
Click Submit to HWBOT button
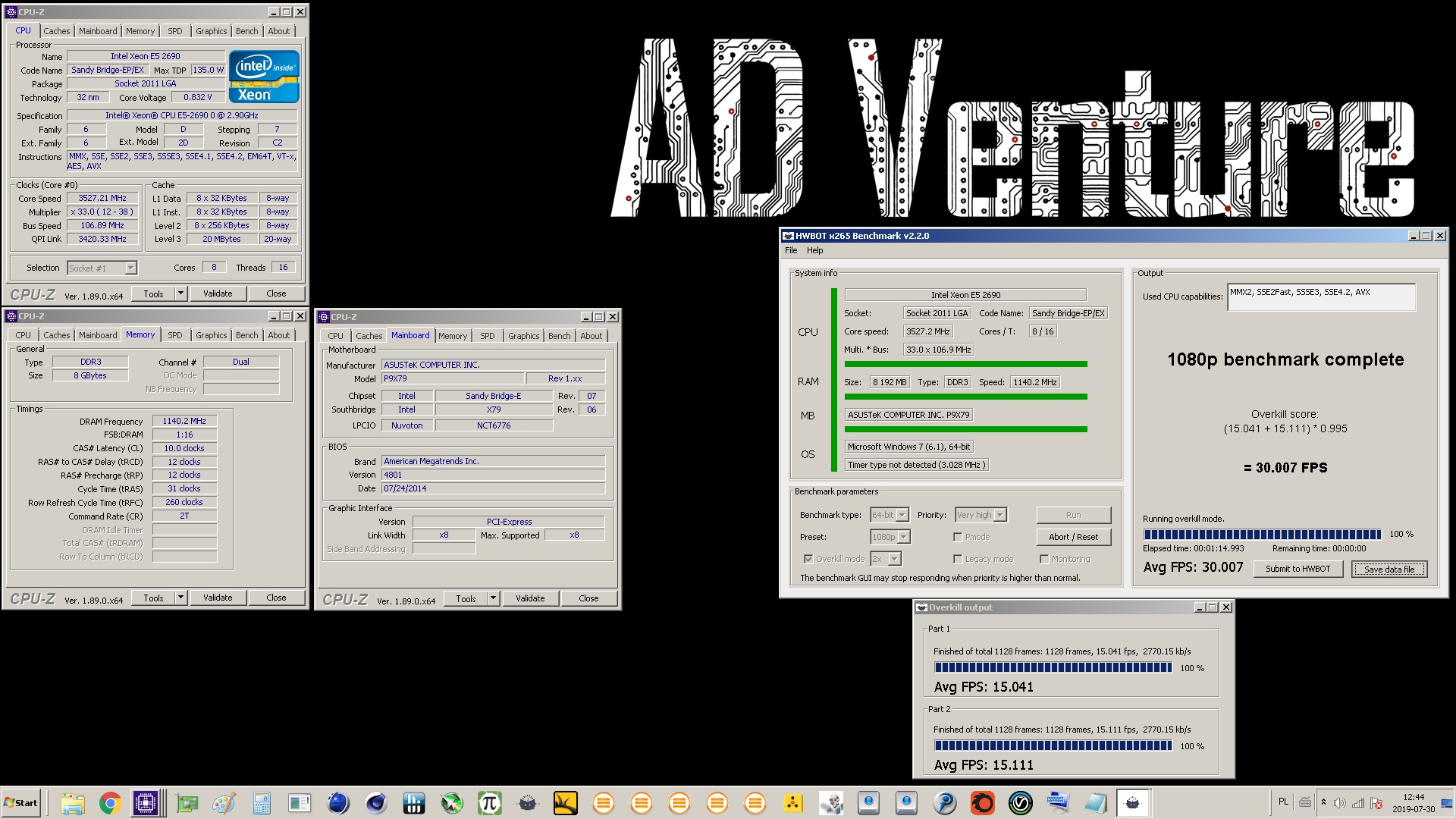[x=1298, y=569]
